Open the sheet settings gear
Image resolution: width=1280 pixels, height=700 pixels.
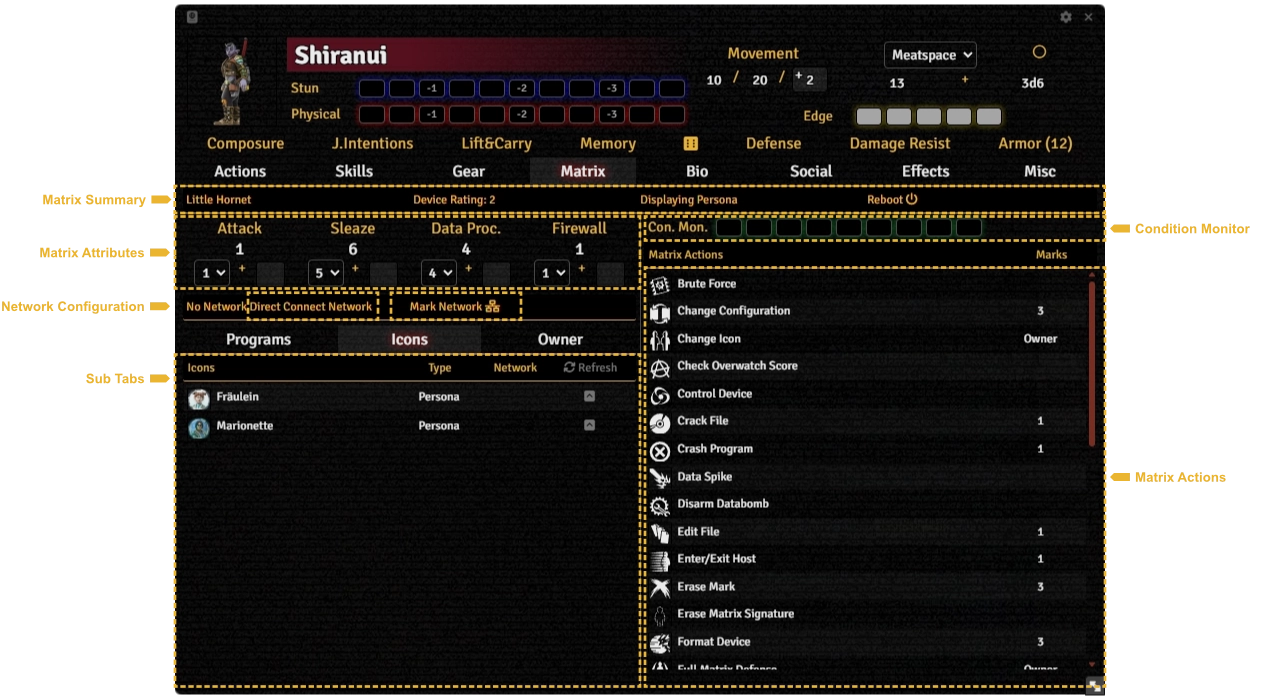point(1066,17)
